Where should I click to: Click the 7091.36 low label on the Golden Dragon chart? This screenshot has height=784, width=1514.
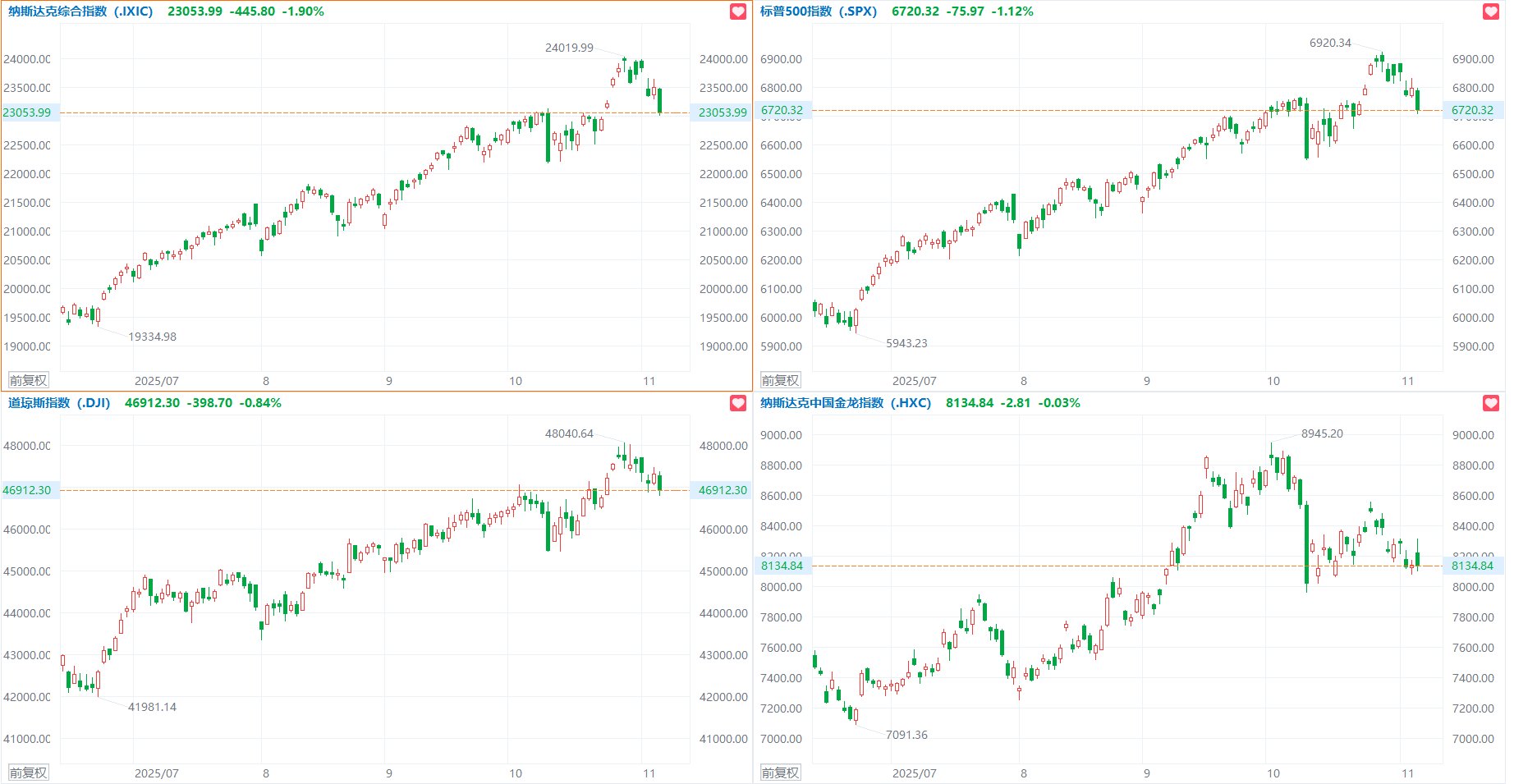coord(906,735)
